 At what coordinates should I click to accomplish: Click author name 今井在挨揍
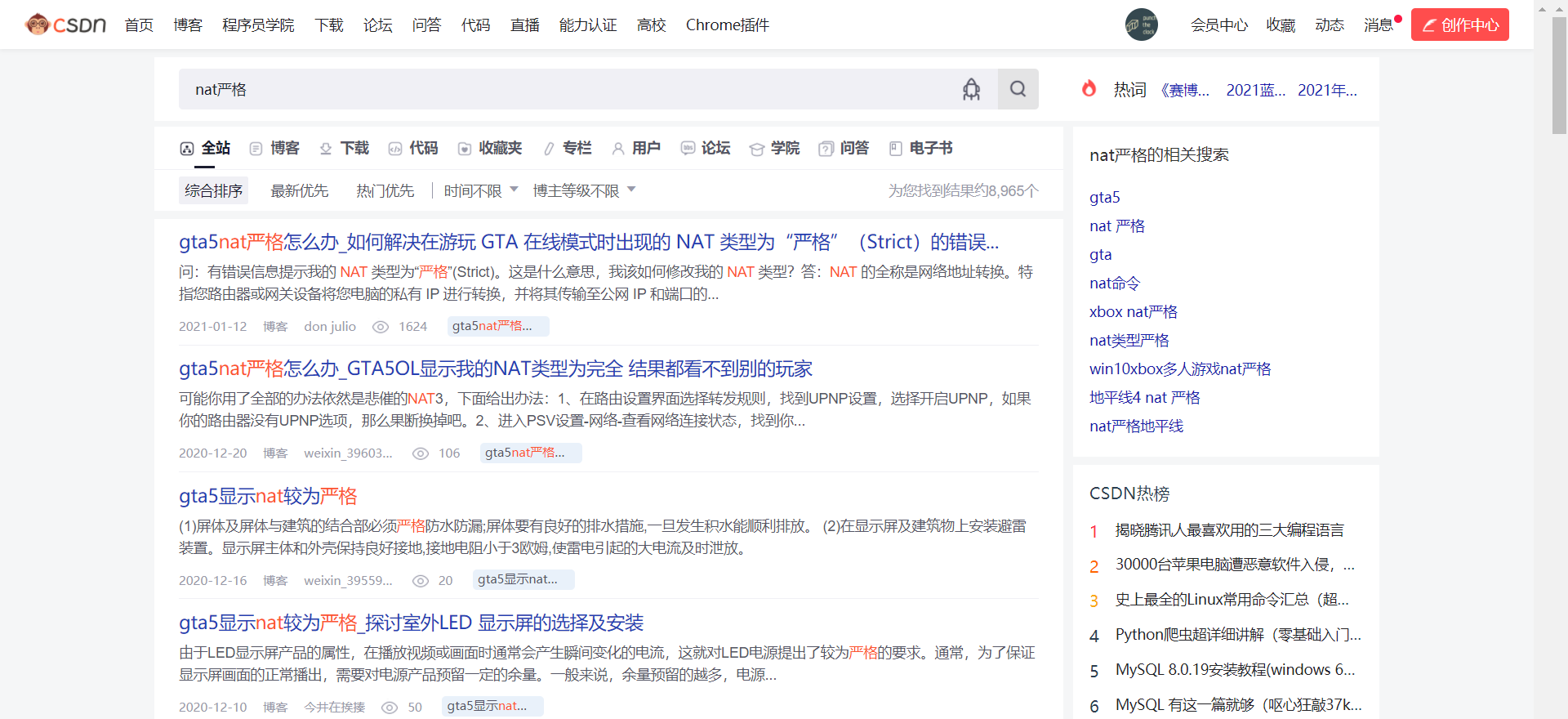[x=335, y=708]
